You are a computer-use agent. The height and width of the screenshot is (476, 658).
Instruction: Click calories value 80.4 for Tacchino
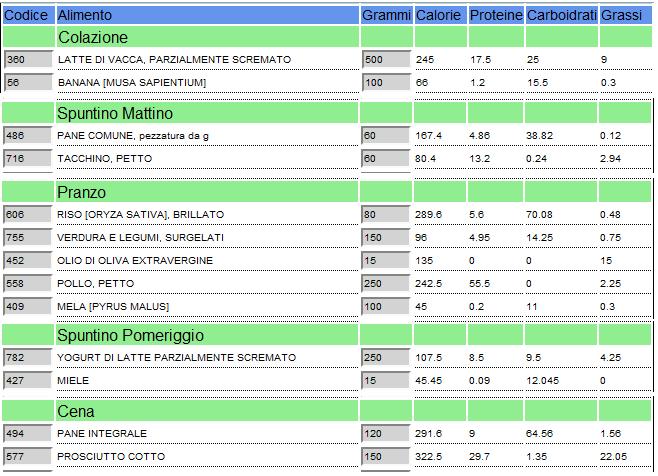[426, 159]
